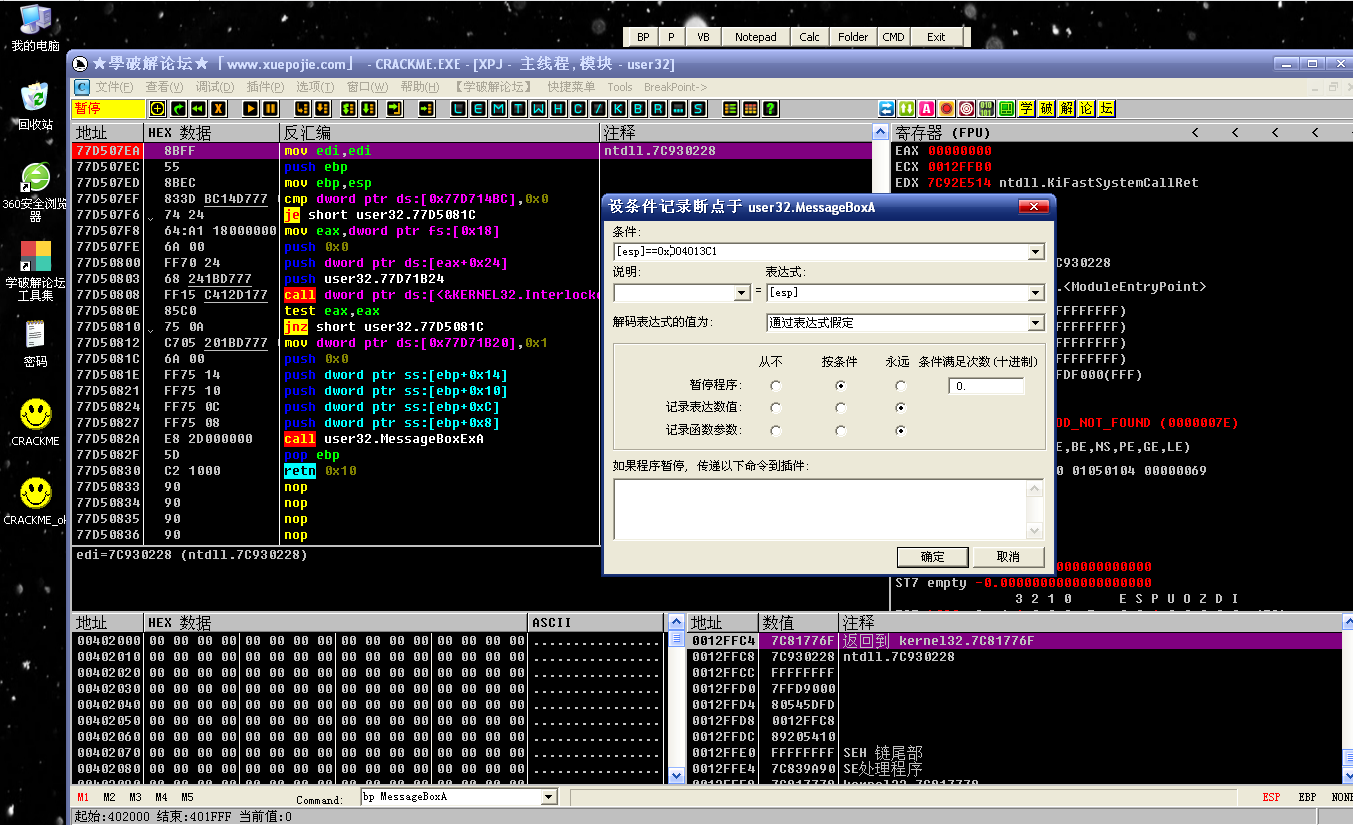
Task: Open the Memory map (M) icon
Action: (498, 108)
